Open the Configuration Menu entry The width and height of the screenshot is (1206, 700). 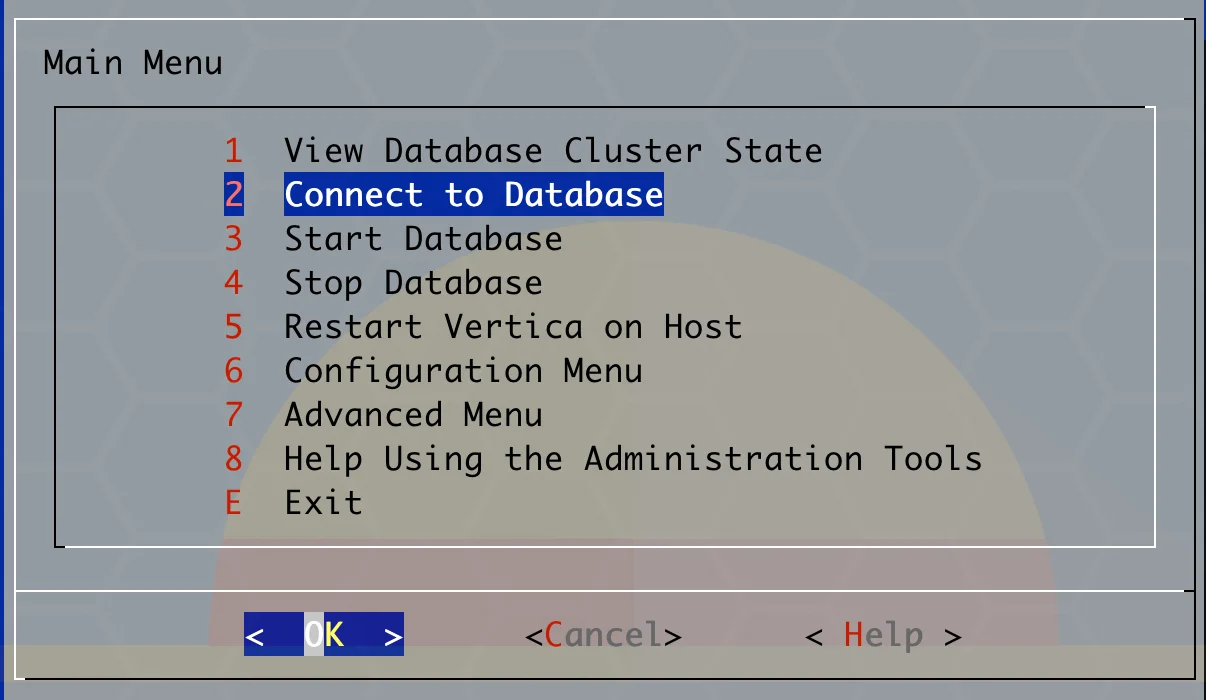(463, 371)
